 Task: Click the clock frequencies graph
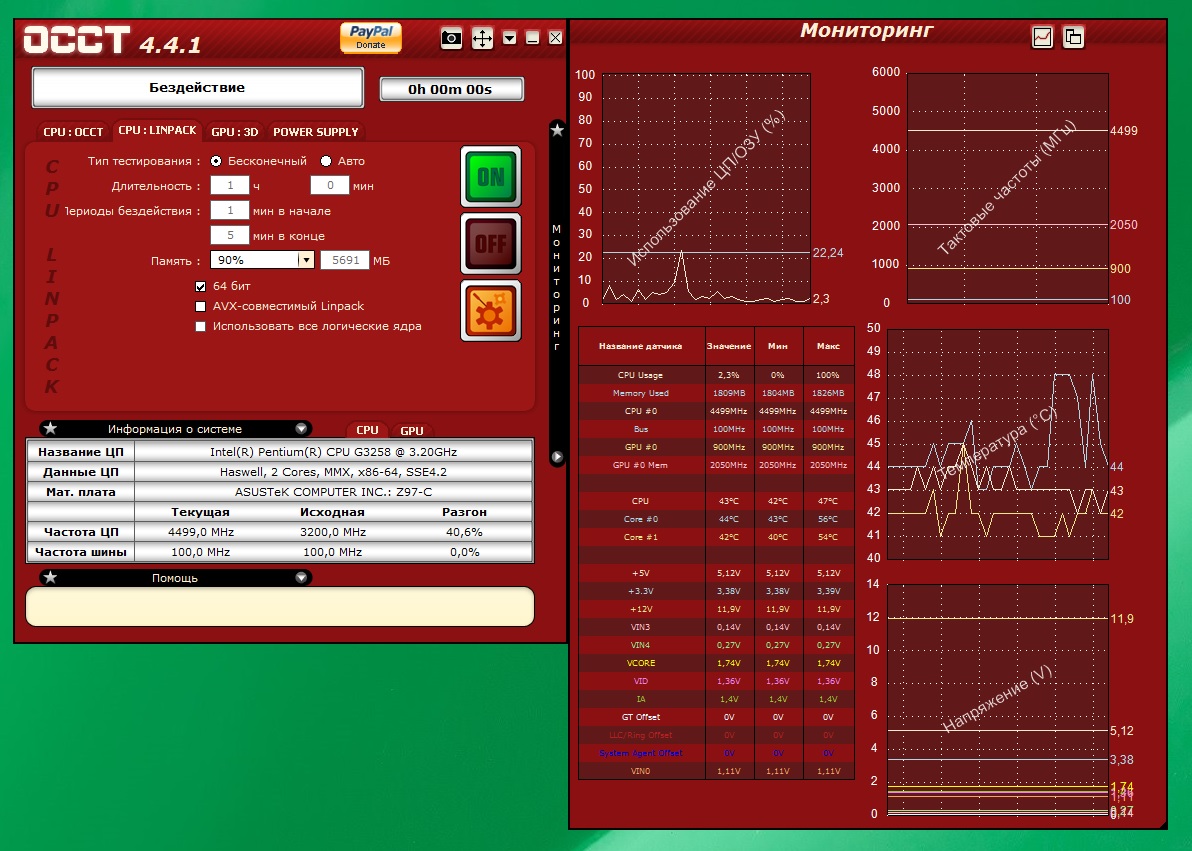point(1007,189)
